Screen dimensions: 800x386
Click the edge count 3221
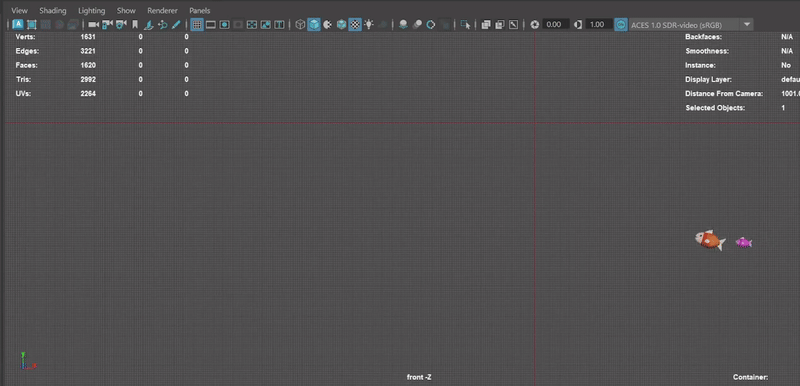click(x=88, y=51)
